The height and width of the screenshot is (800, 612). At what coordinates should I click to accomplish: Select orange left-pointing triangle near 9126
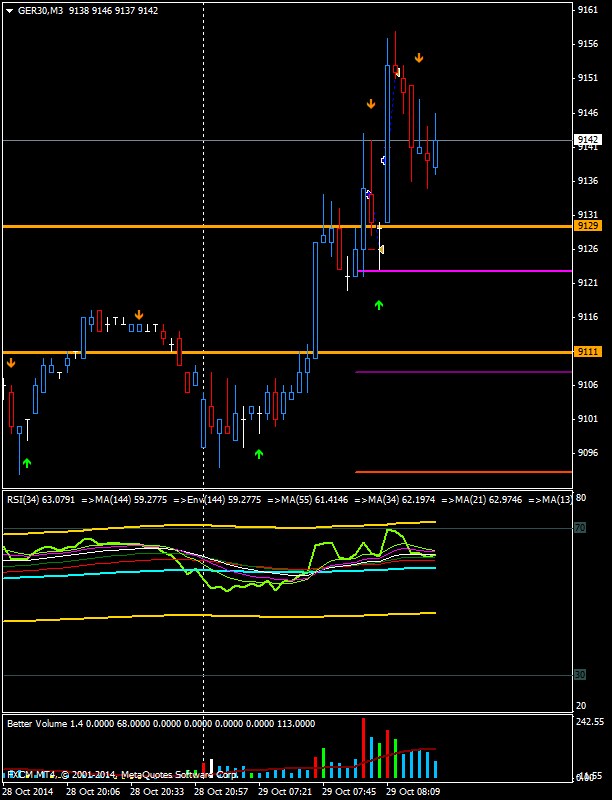pyautogui.click(x=380, y=249)
